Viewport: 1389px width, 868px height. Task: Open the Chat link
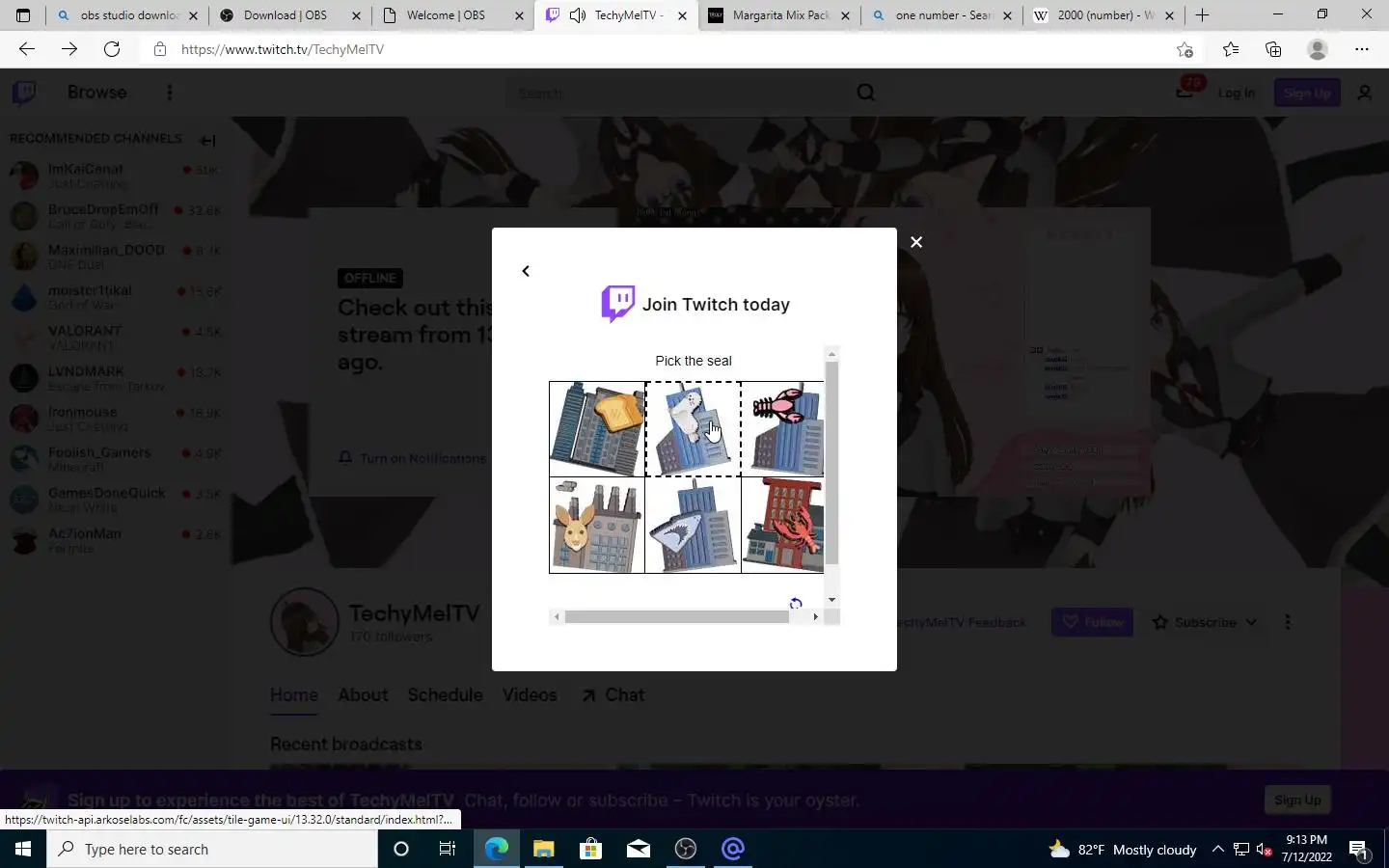point(613,695)
